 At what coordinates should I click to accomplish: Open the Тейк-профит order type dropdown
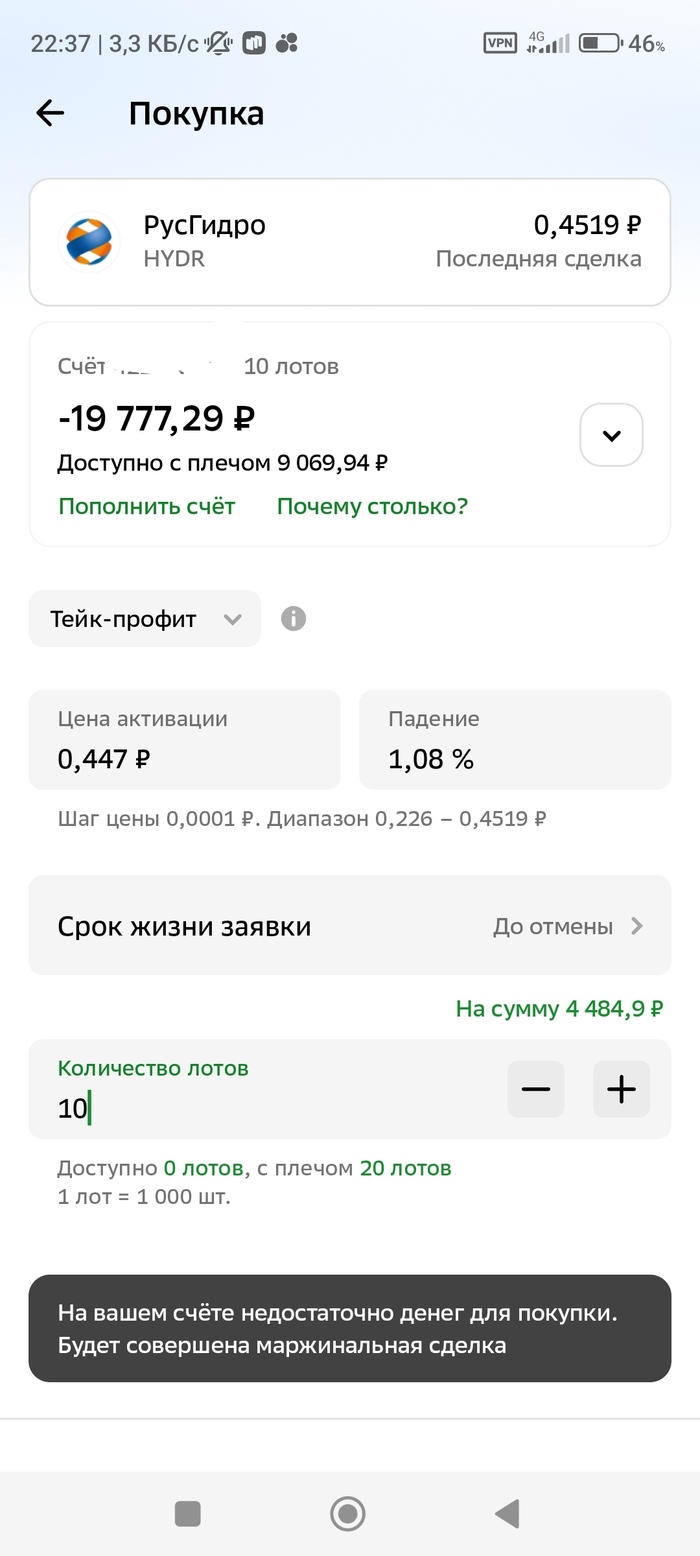145,619
